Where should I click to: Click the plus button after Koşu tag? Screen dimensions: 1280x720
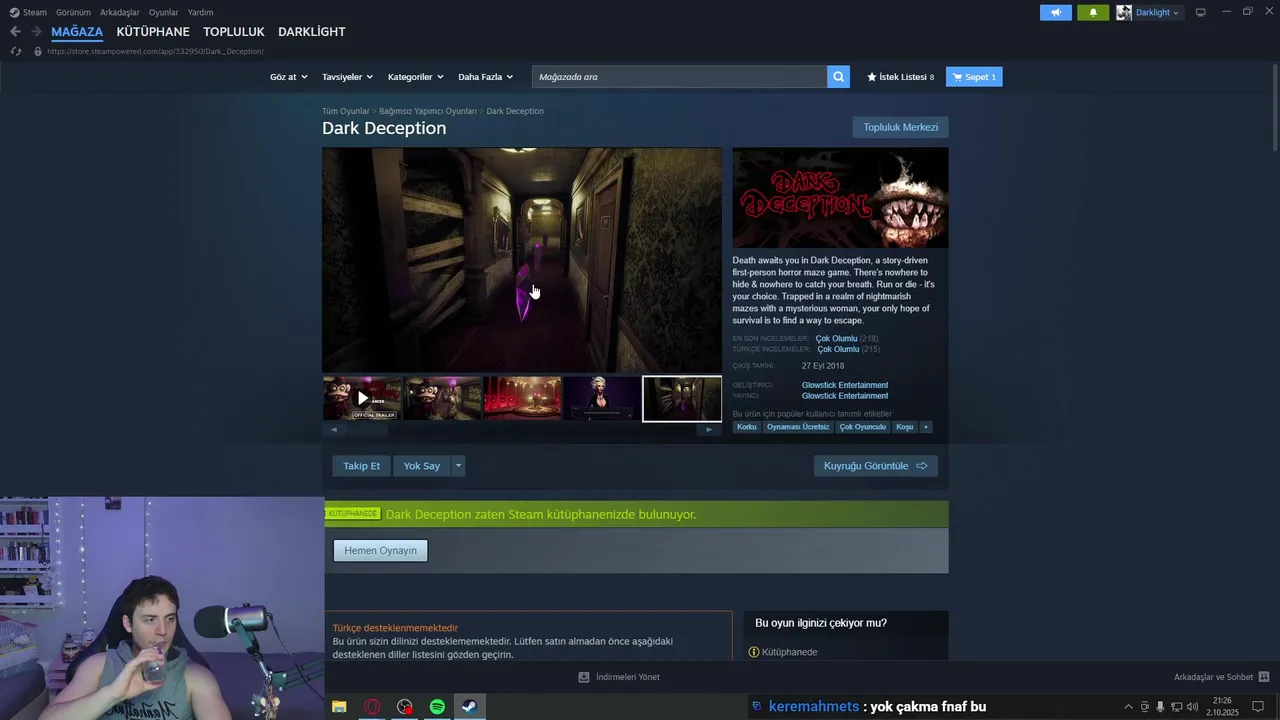pos(926,427)
